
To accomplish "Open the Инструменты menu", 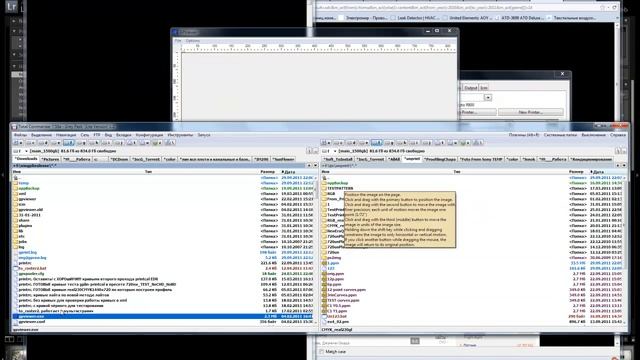I will click(180, 135).
